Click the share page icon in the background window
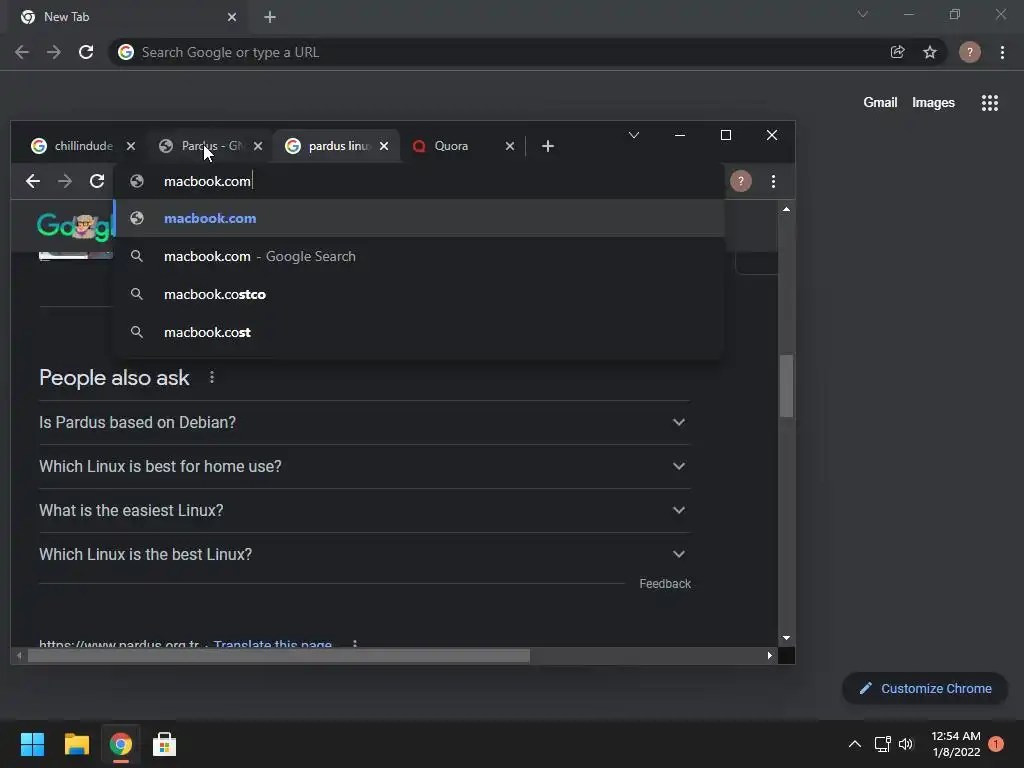 pyautogui.click(x=897, y=52)
